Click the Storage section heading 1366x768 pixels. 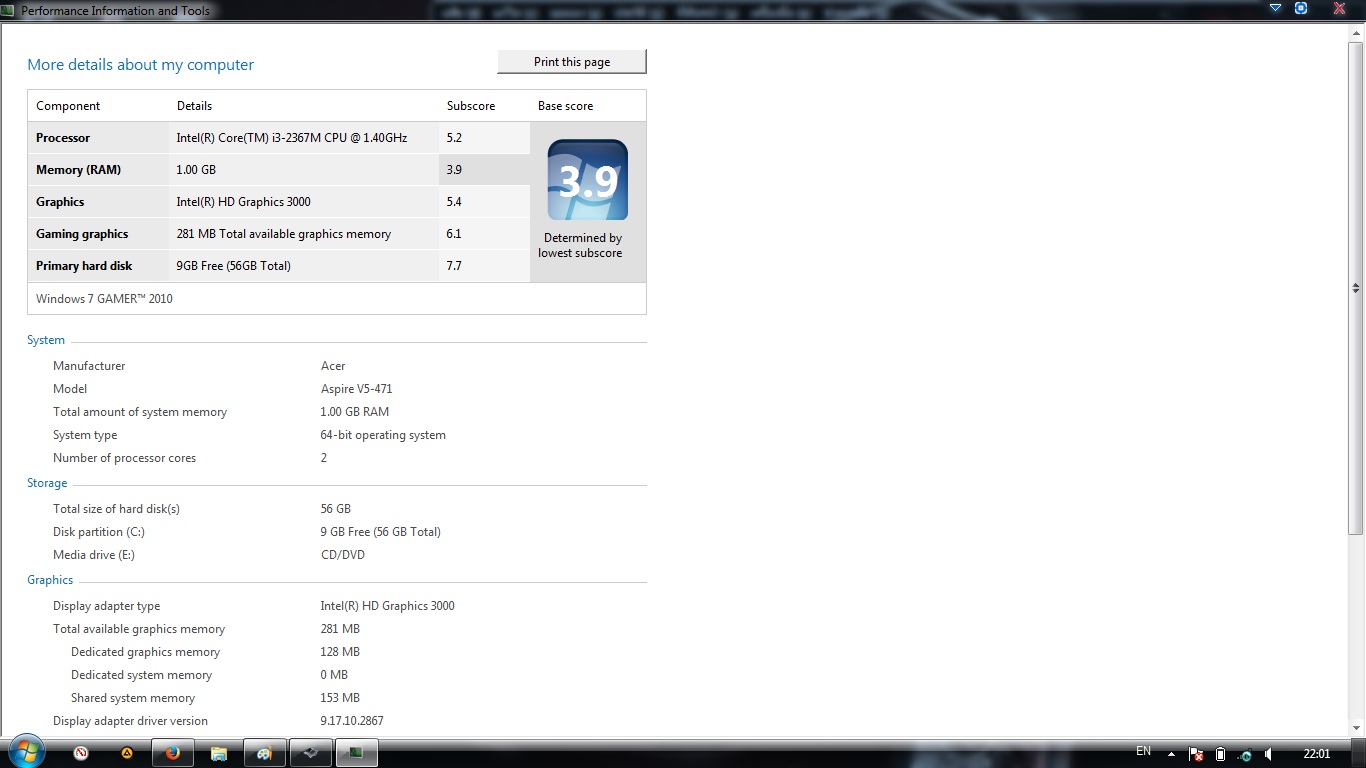[47, 483]
